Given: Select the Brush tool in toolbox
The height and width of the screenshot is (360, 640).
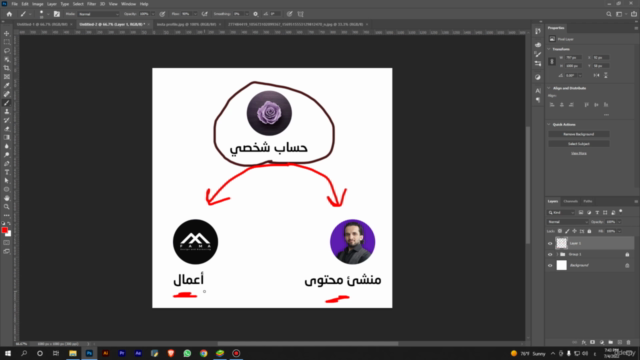Looking at the screenshot, I should point(7,103).
